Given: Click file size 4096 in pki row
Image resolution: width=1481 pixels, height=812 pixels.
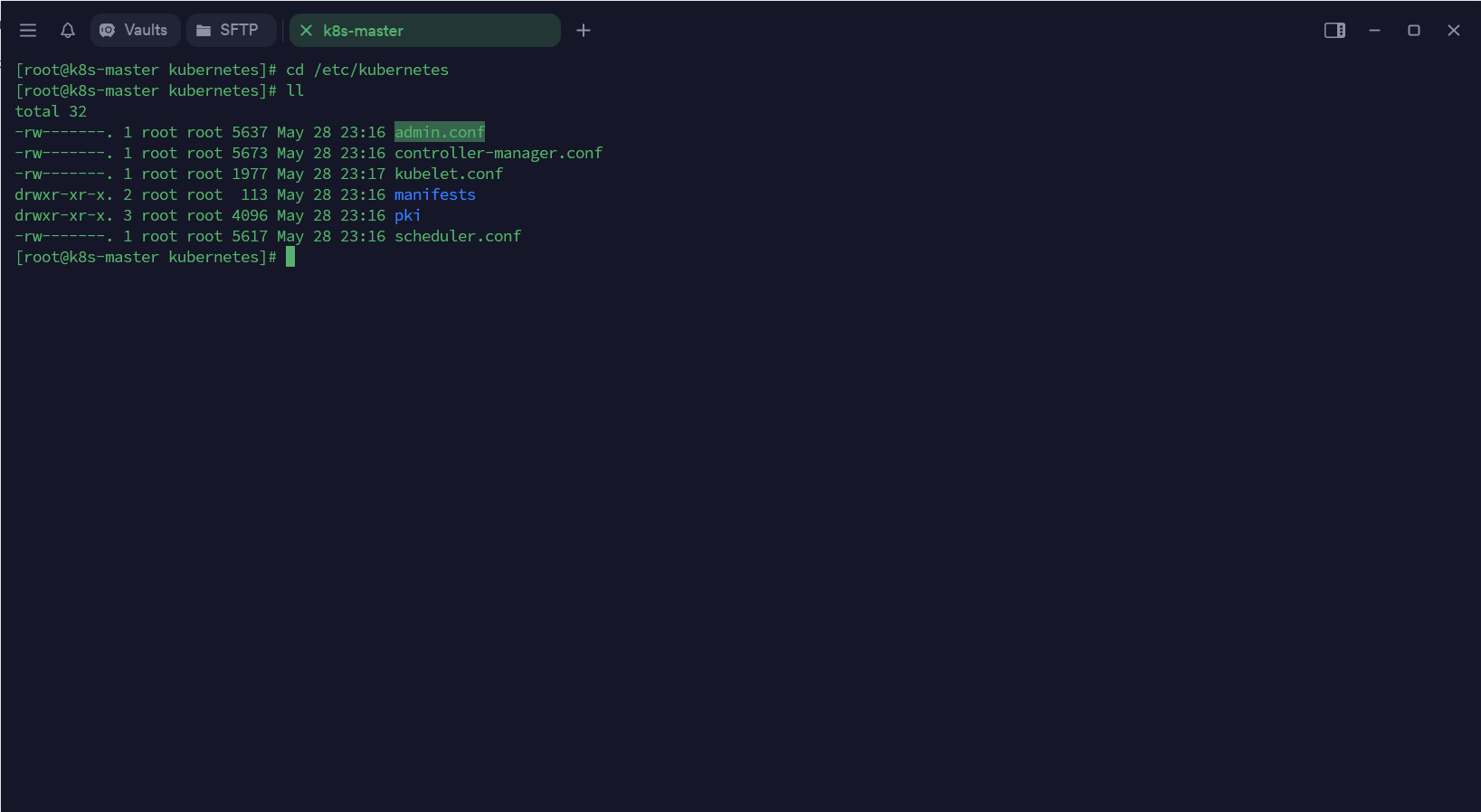Looking at the screenshot, I should pos(250,215).
